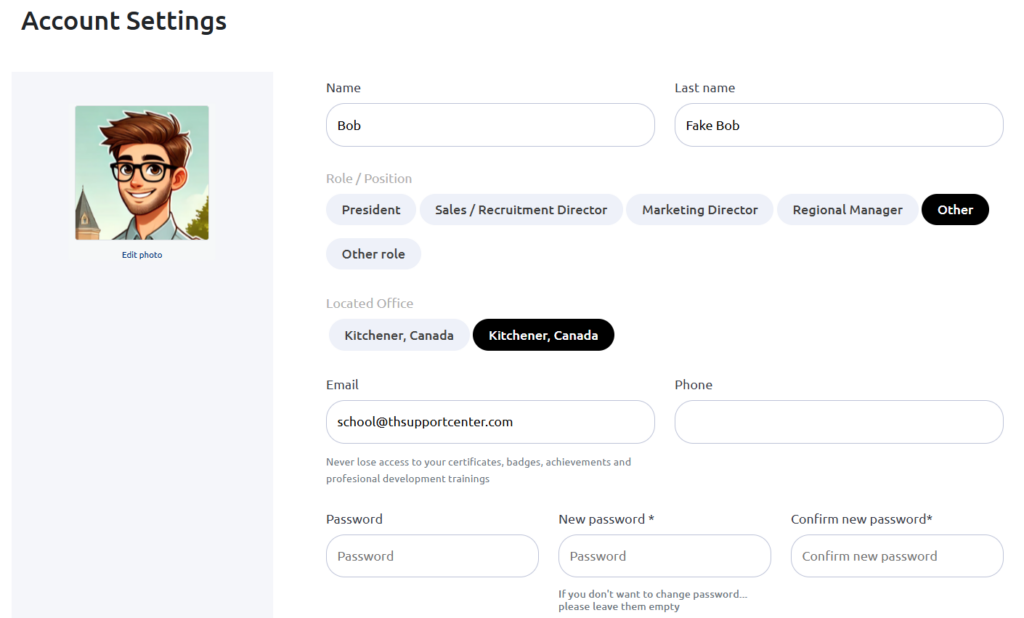Click the Confirm new password field
This screenshot has height=618, width=1024.
(x=897, y=556)
